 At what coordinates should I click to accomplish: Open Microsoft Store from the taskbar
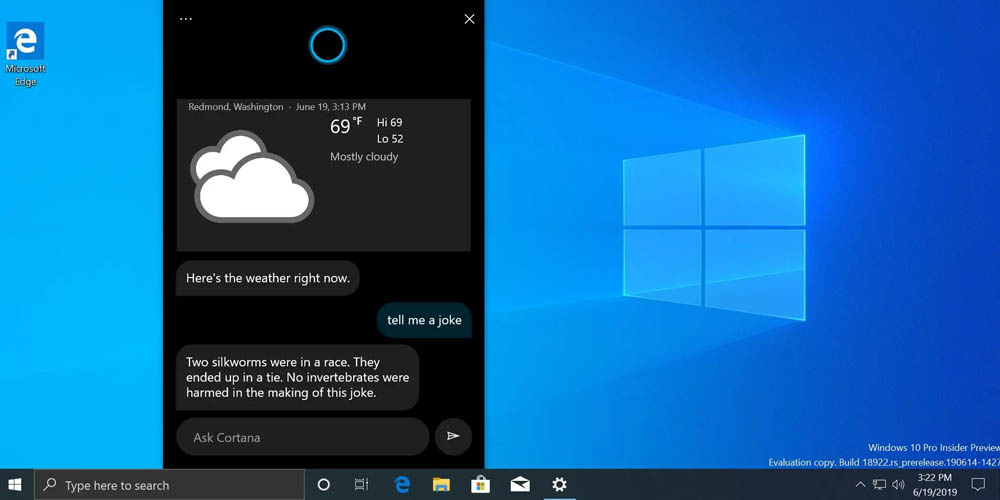(x=480, y=485)
